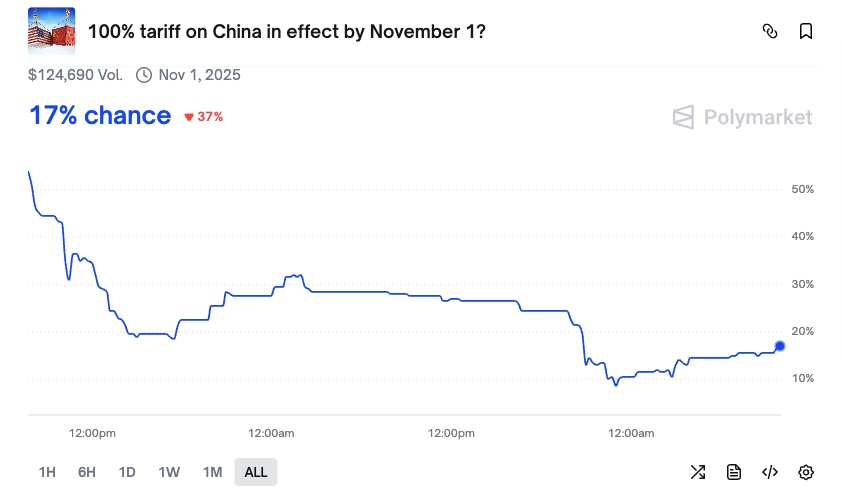Select the 1M time range
The width and height of the screenshot is (842, 495).
pos(212,472)
